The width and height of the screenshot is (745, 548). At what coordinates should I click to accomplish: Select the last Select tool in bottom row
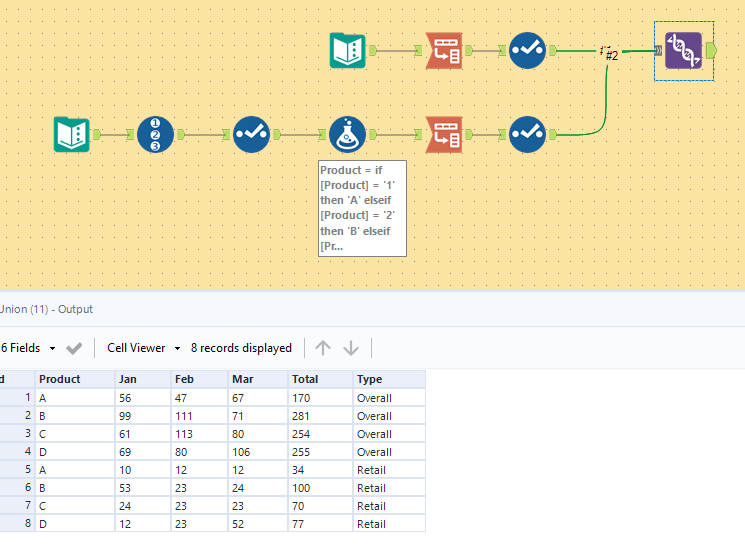point(527,135)
